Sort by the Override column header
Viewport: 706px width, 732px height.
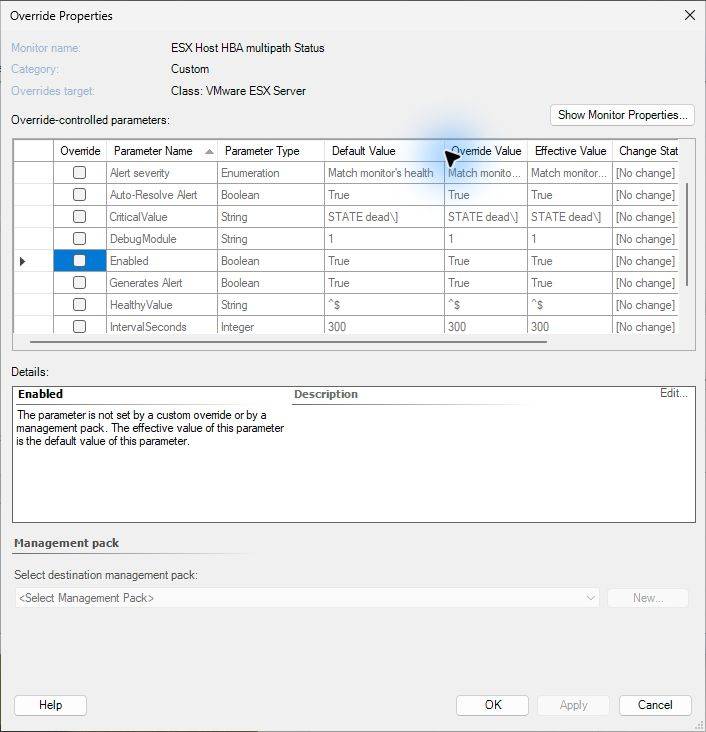click(x=80, y=151)
